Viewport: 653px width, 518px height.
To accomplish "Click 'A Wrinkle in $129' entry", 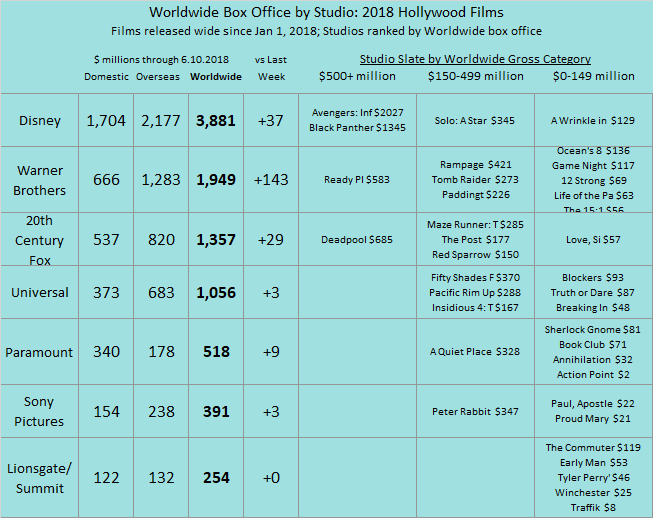I will (593, 121).
